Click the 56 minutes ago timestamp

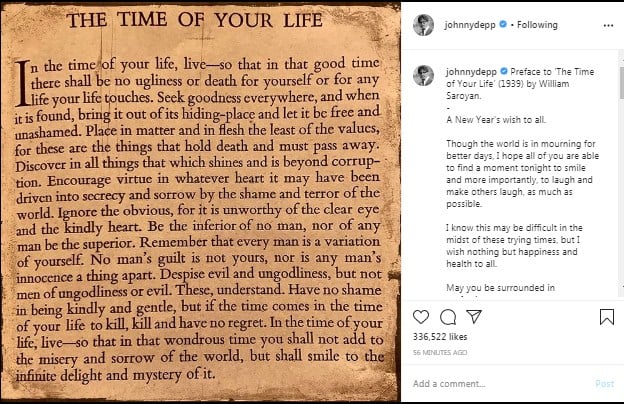[441, 354]
